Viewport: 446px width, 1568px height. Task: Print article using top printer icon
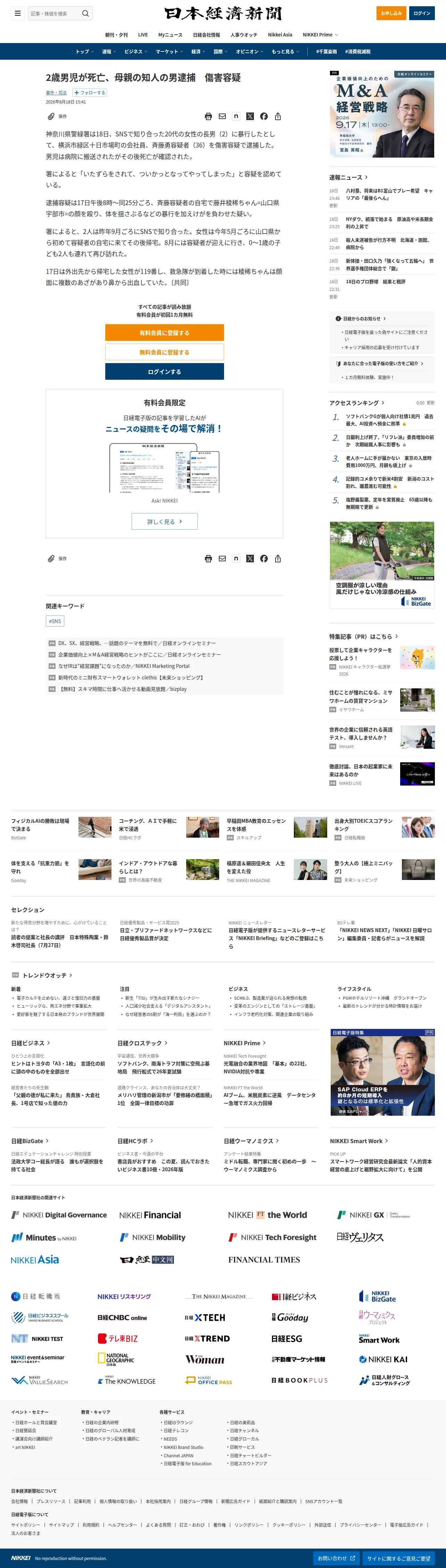(x=208, y=116)
